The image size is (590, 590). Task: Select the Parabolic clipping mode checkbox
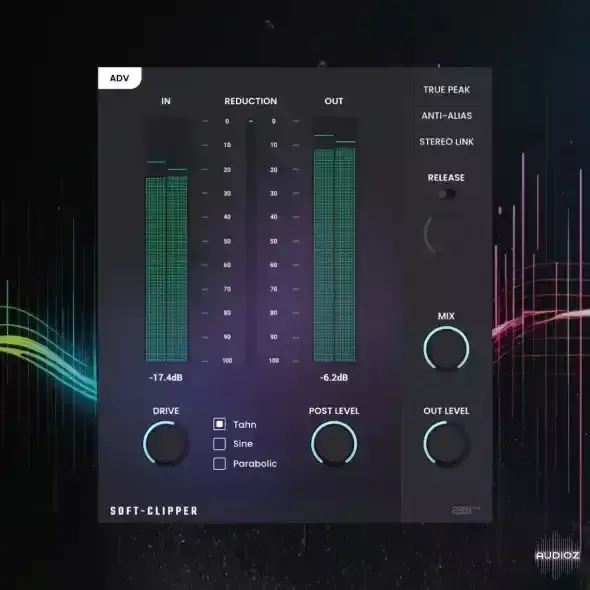click(219, 464)
